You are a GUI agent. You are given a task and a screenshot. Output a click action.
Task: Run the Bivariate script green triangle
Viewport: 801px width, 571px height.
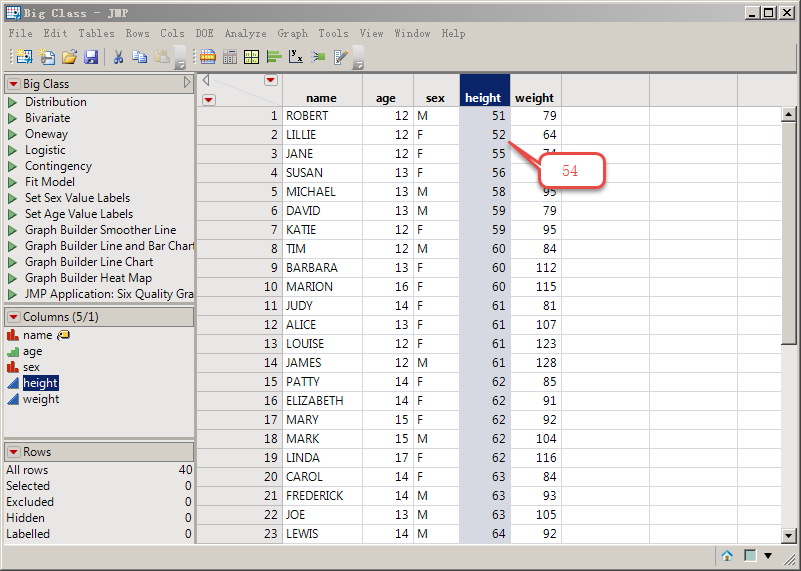point(13,118)
